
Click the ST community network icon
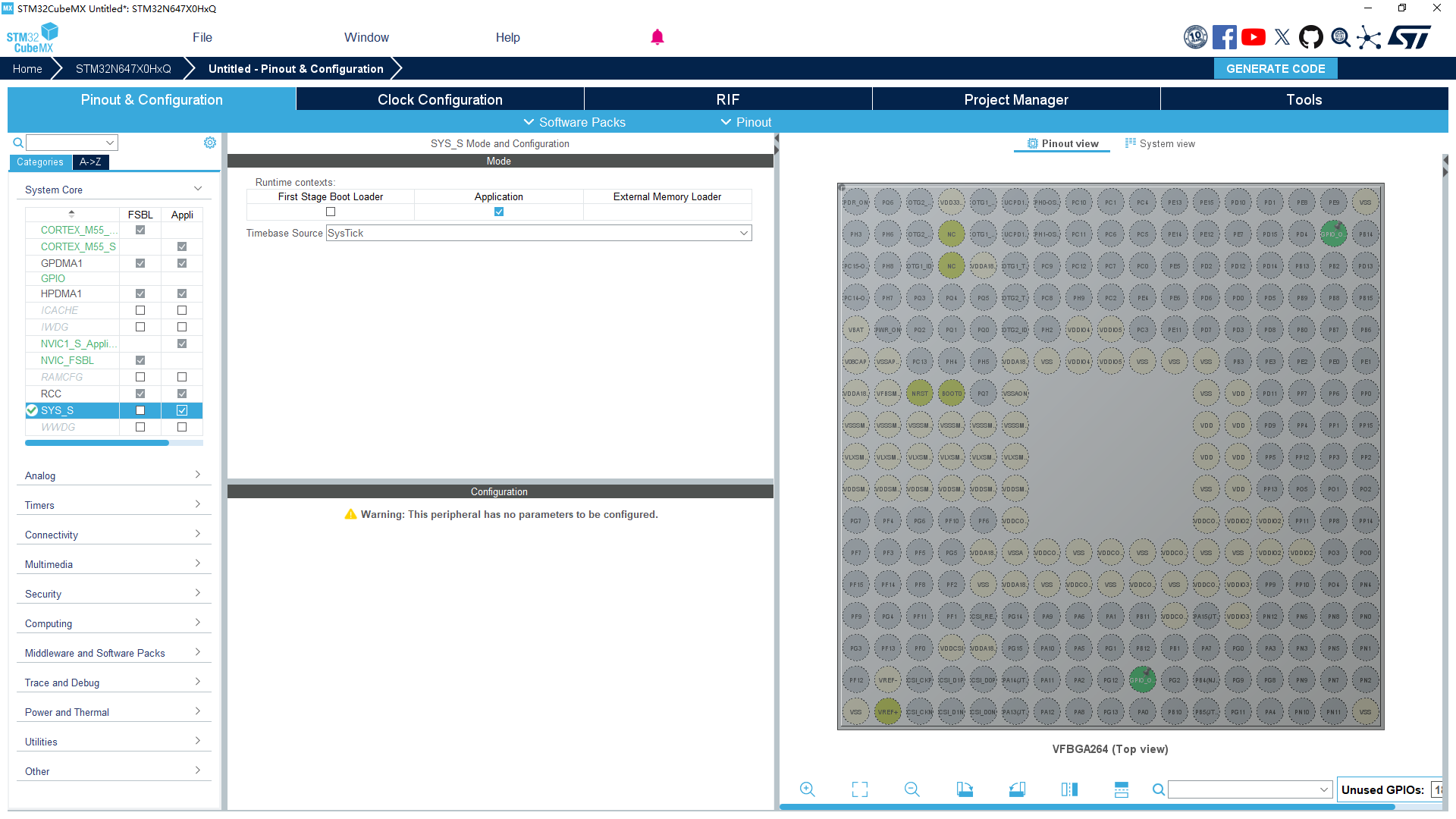click(1369, 37)
